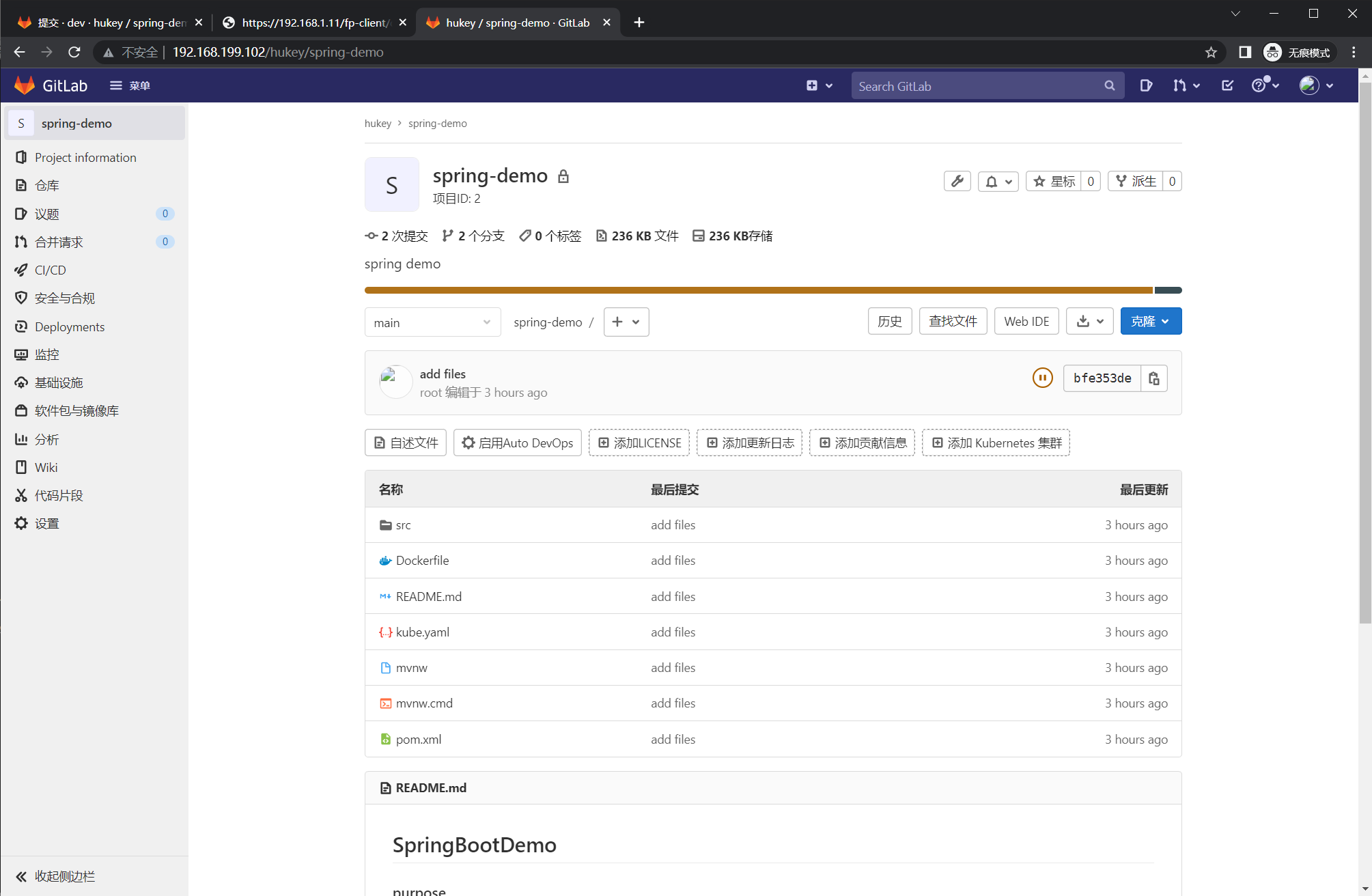Open mvnw file
This screenshot has width=1372, height=896.
(411, 667)
